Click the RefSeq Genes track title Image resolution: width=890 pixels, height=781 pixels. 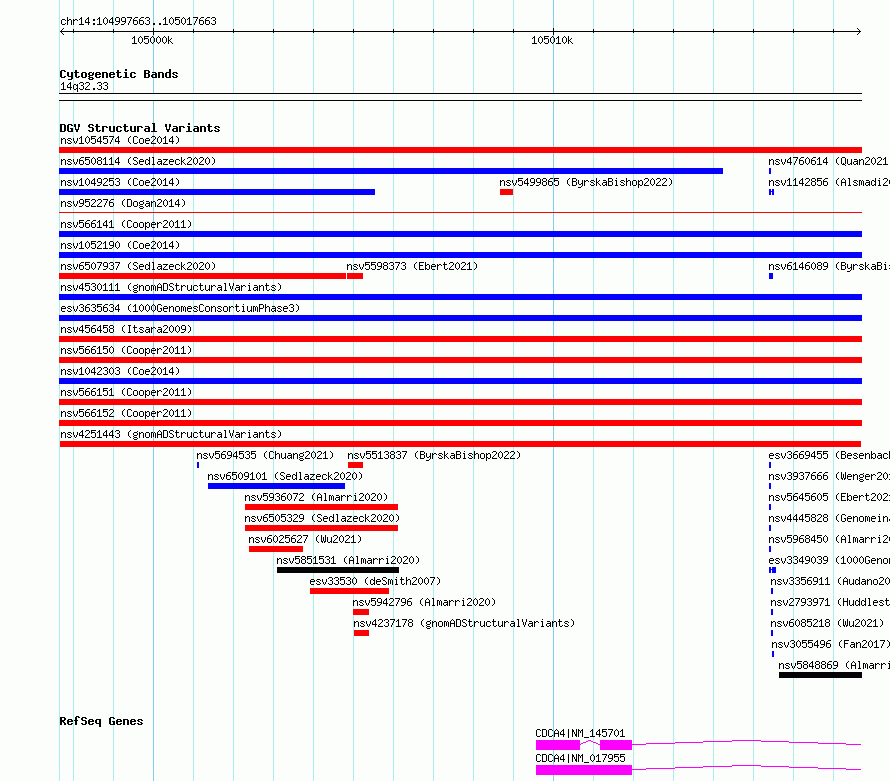pos(101,721)
